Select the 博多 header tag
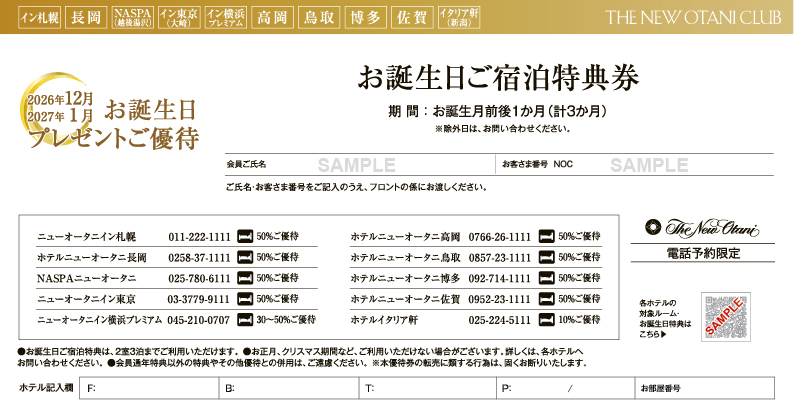 coord(366,18)
